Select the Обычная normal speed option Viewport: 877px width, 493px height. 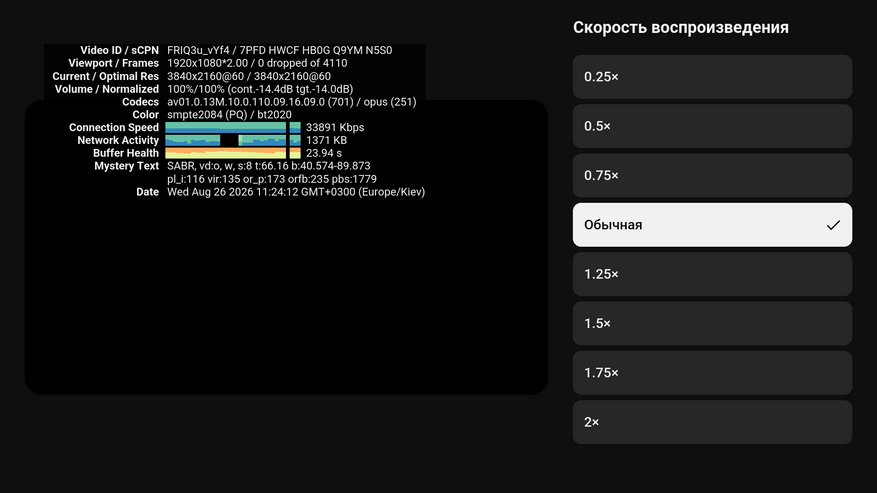[x=712, y=224]
